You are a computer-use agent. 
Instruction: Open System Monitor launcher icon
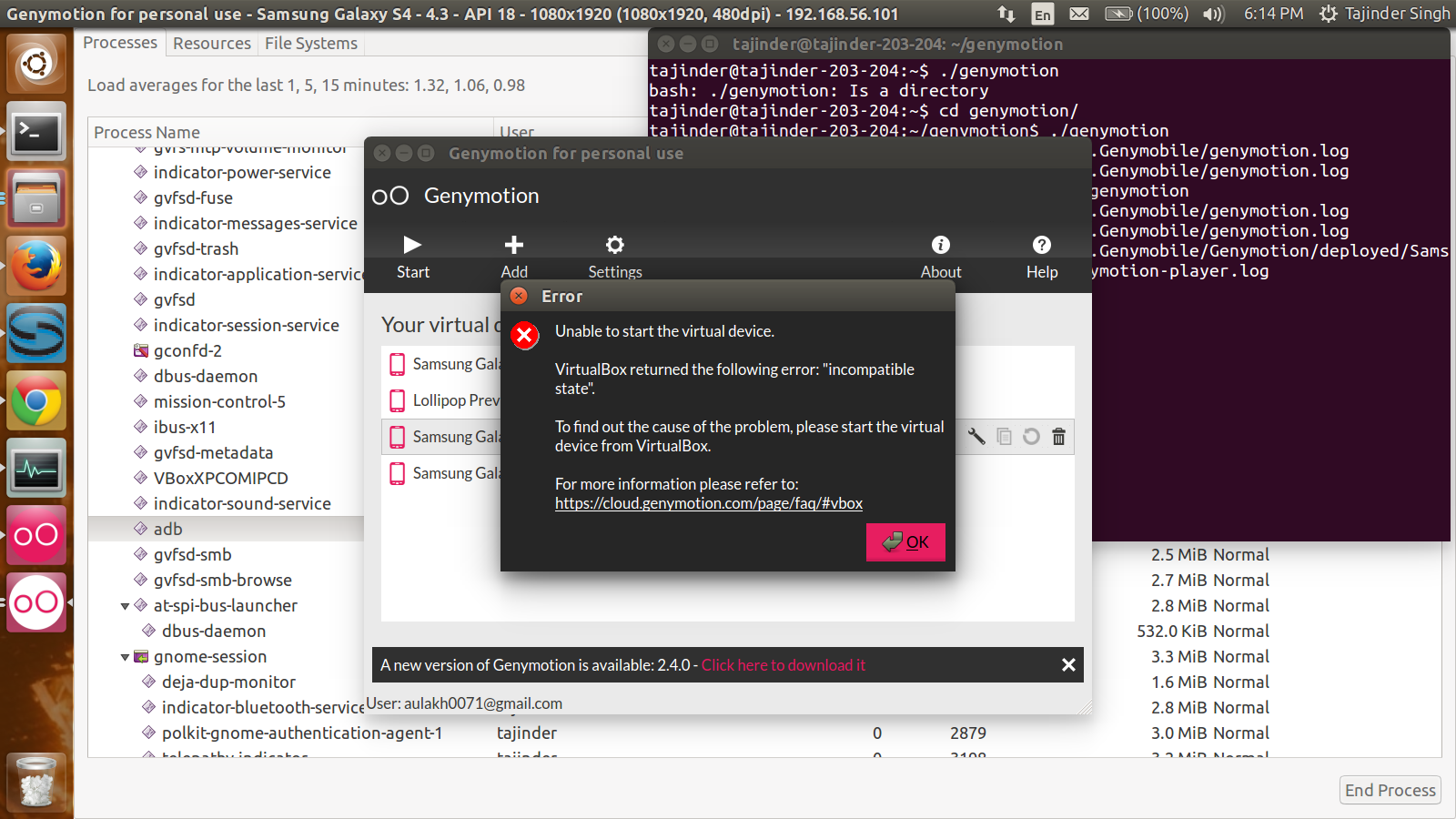click(x=36, y=469)
